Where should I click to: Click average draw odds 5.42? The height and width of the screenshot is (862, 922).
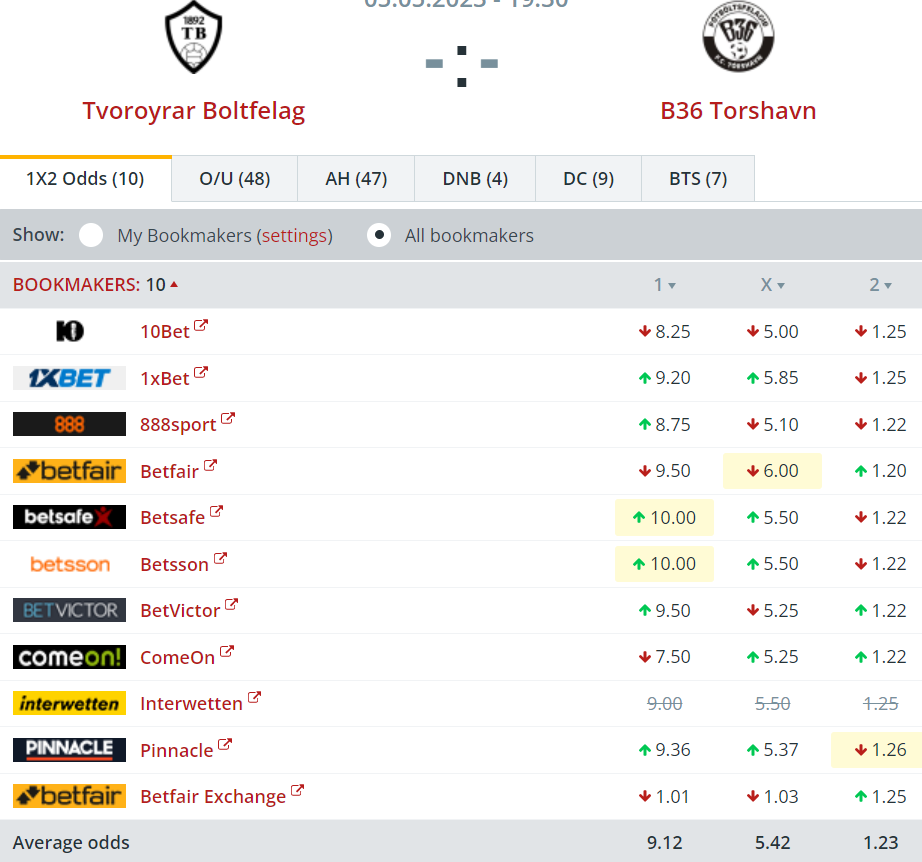(772, 843)
